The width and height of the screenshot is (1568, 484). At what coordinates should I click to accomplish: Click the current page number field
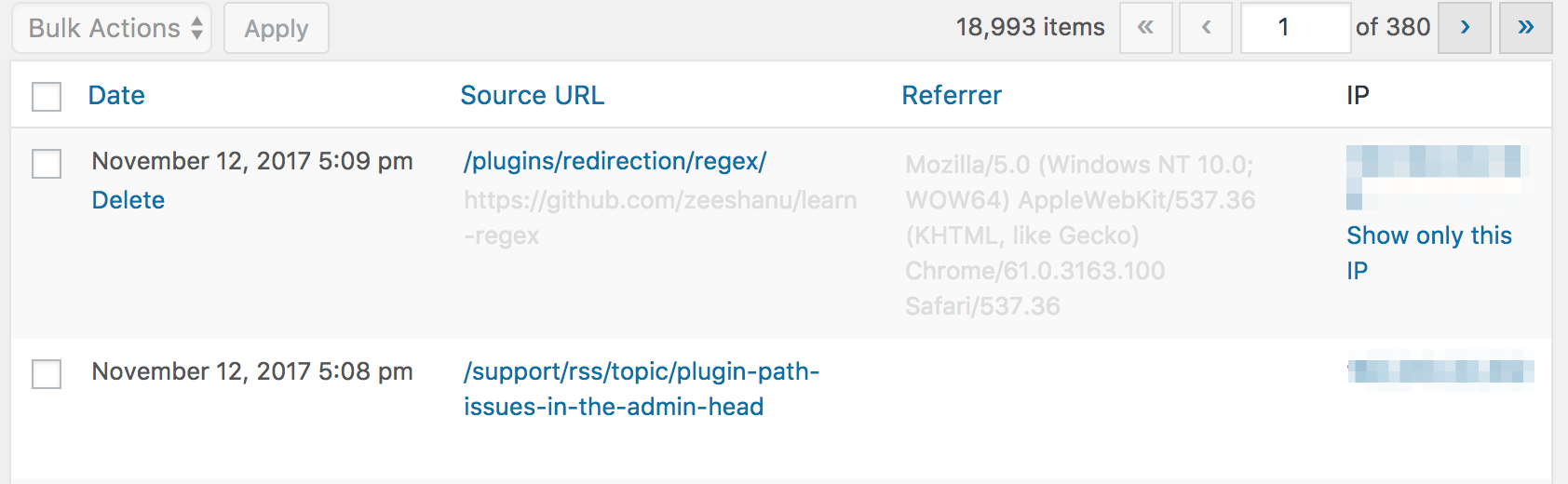tap(1294, 28)
